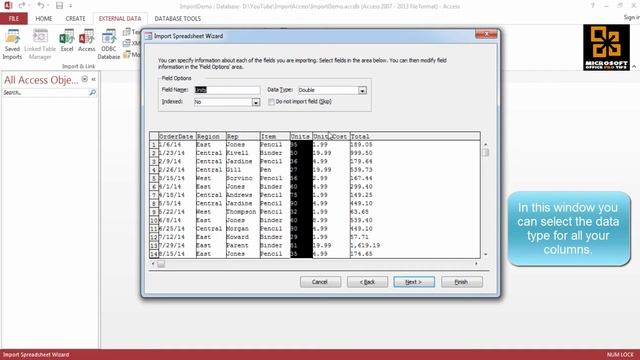Click Item cell Pen
The width and height of the screenshot is (640, 360).
(265, 170)
